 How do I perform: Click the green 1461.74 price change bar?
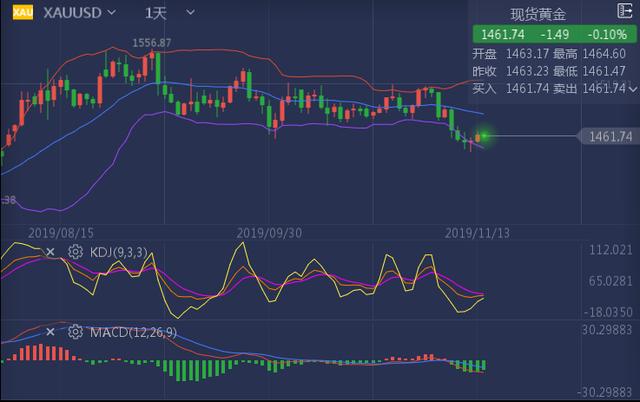pyautogui.click(x=554, y=34)
